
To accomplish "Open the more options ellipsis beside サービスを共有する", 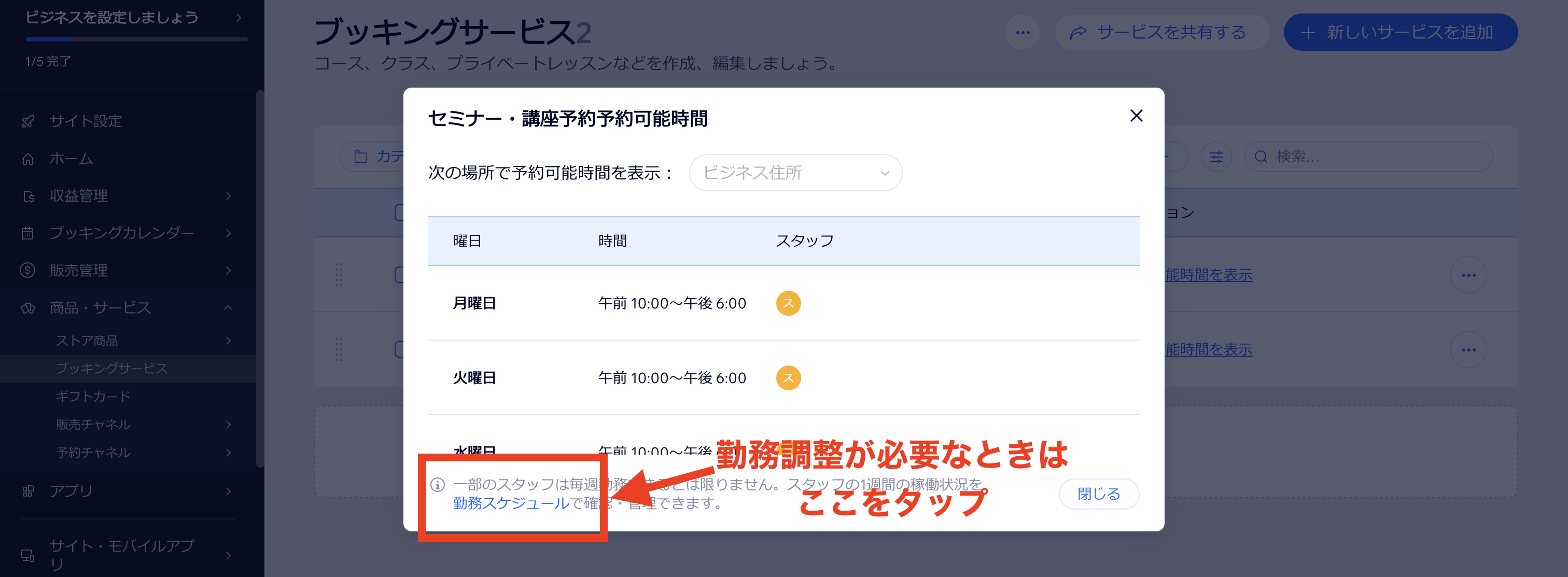I will point(1023,32).
